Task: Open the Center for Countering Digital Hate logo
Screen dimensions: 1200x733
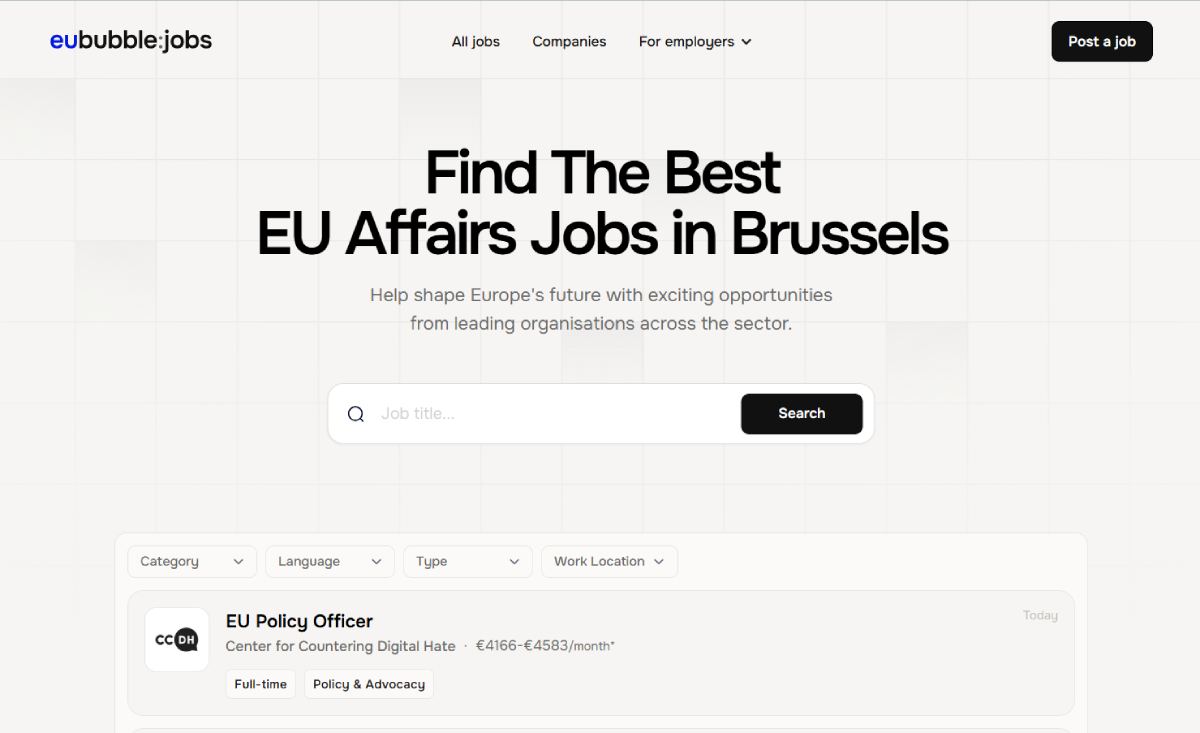Action: 177,640
